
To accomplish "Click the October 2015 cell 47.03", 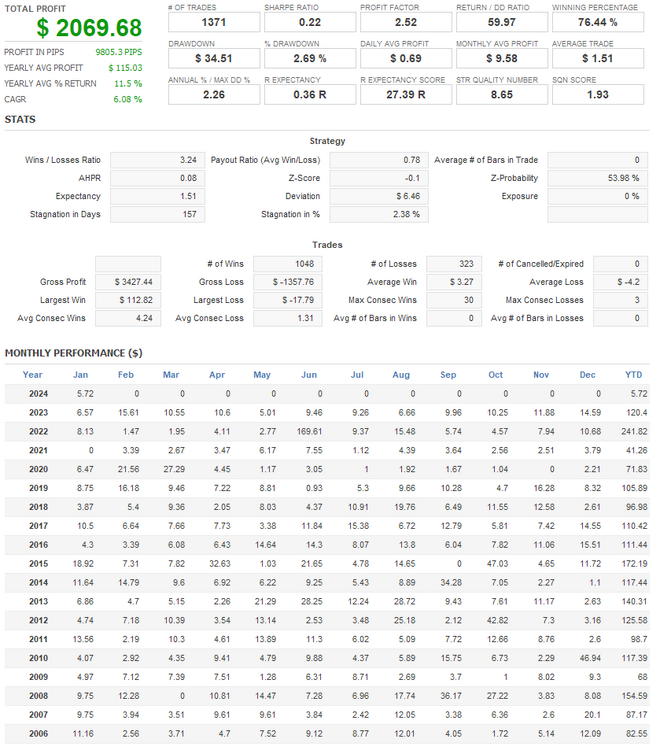I will click(x=497, y=564).
